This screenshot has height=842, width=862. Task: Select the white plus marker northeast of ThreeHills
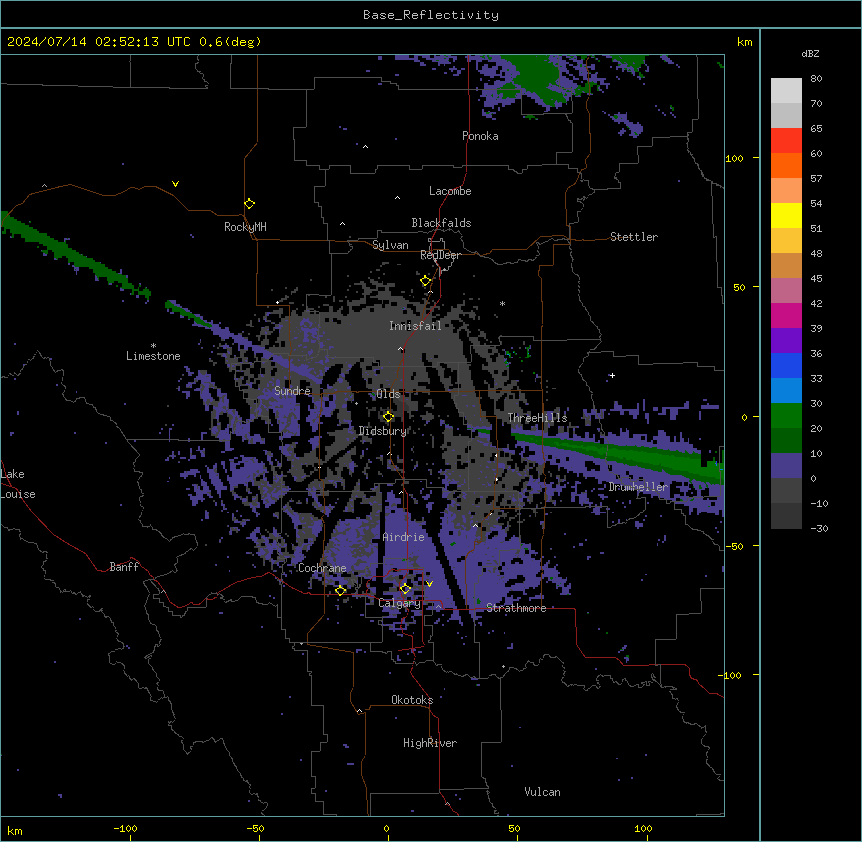(612, 375)
